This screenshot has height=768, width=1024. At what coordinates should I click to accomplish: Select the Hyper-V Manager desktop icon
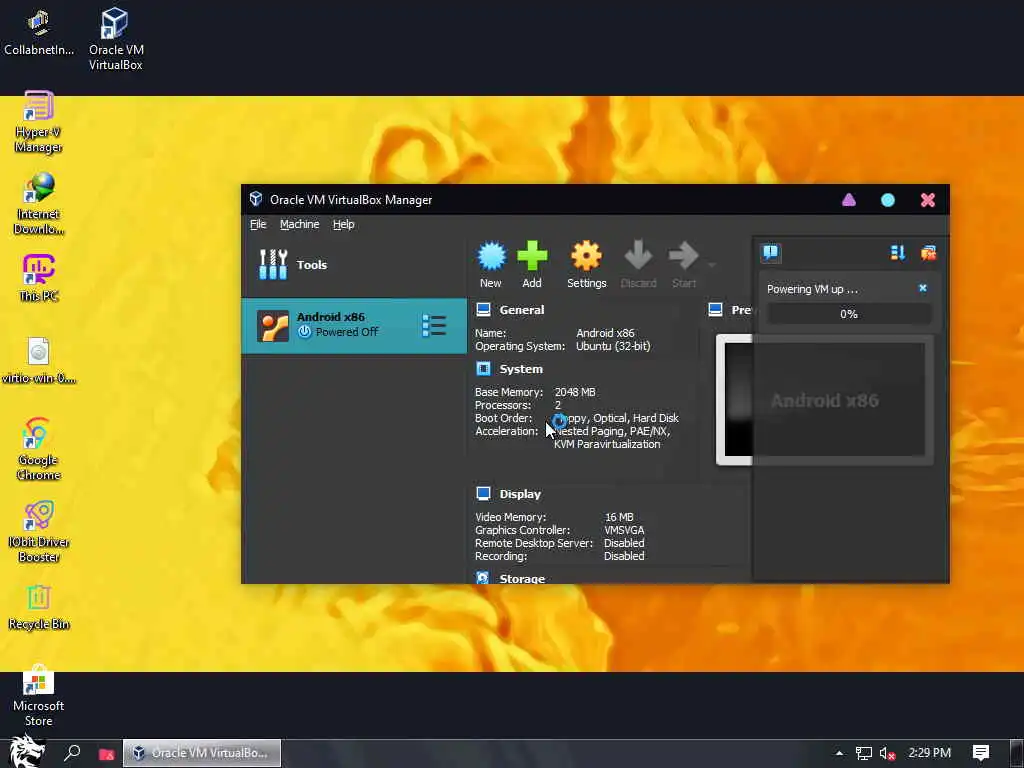pyautogui.click(x=39, y=122)
